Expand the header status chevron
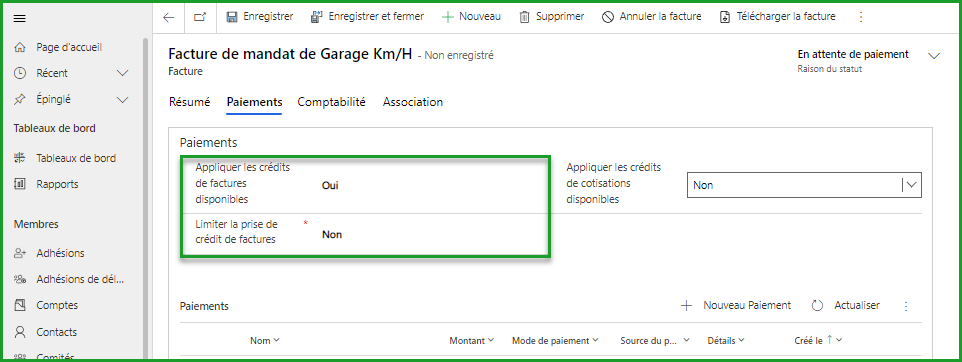Viewport: 962px width, 362px height. (x=934, y=56)
